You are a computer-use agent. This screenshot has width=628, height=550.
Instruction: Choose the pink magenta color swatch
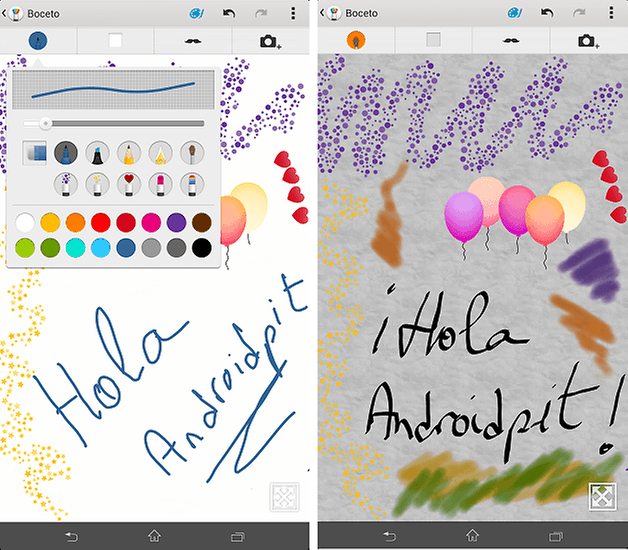(x=151, y=222)
